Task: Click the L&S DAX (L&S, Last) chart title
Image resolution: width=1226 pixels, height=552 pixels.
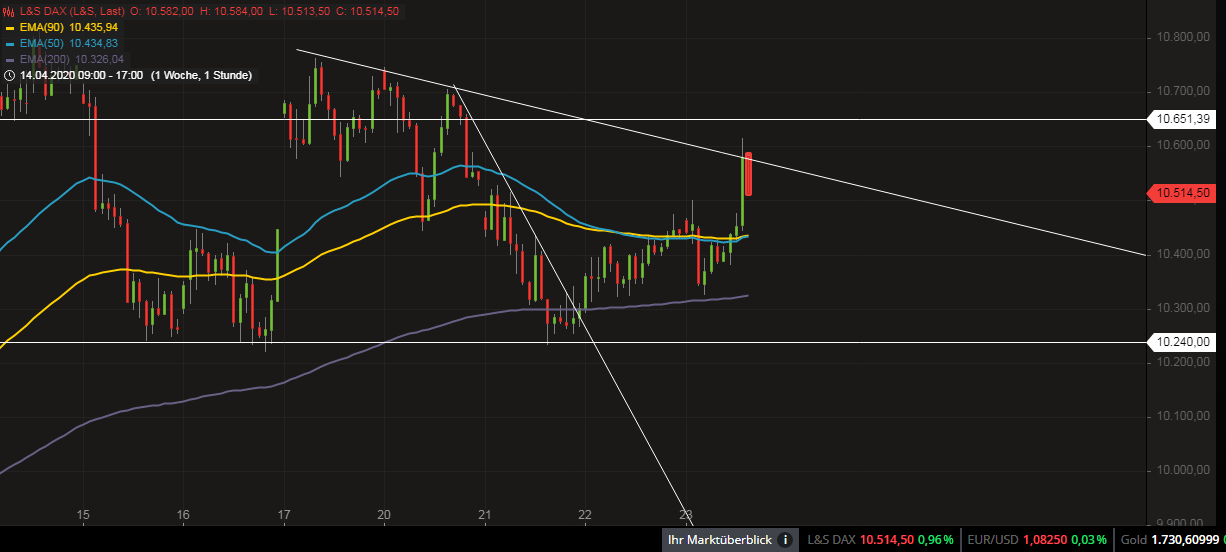Action: 71,11
